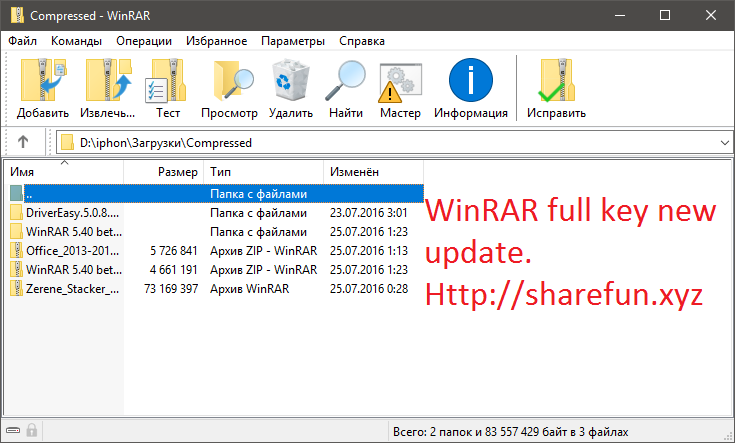This screenshot has height=443, width=735.
Task: Select the WinRAR 5.40 bet... ZIP archive name
Action: (x=74, y=270)
